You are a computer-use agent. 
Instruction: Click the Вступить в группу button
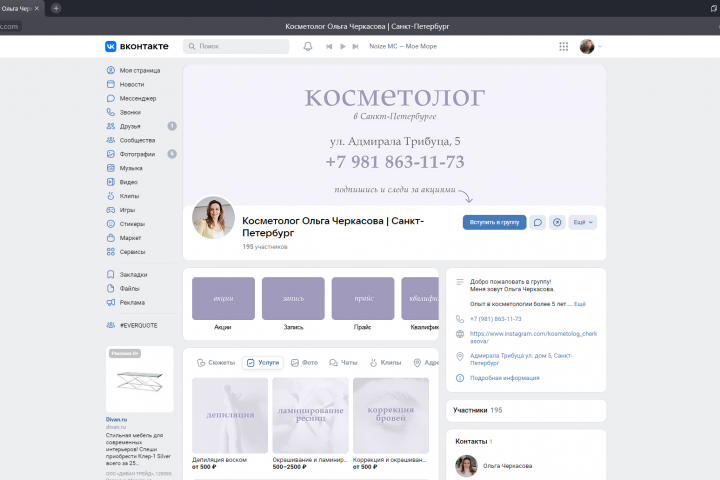click(494, 222)
